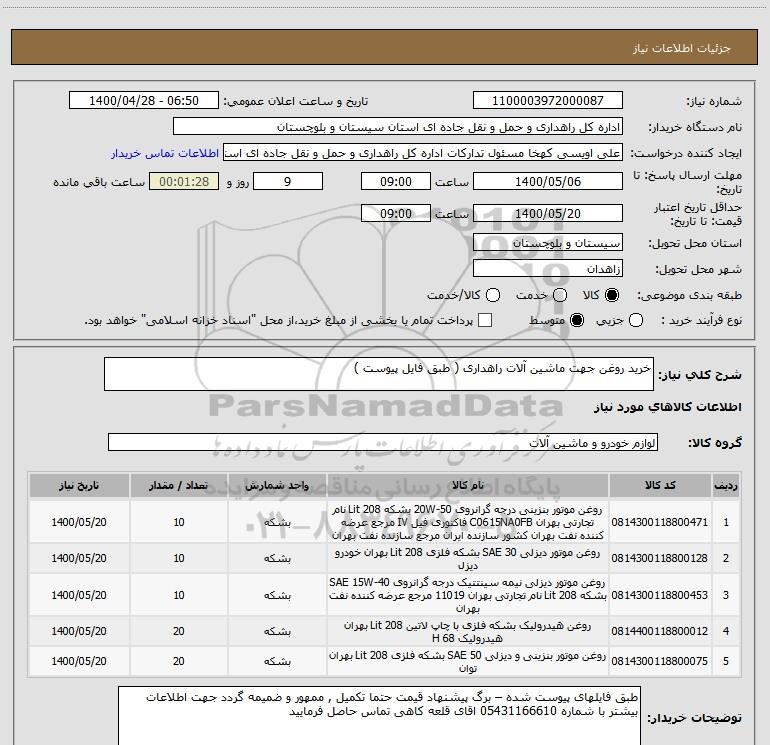770x745 pixels.
Task: Click the remaining days field showing 9
Action: tap(288, 181)
